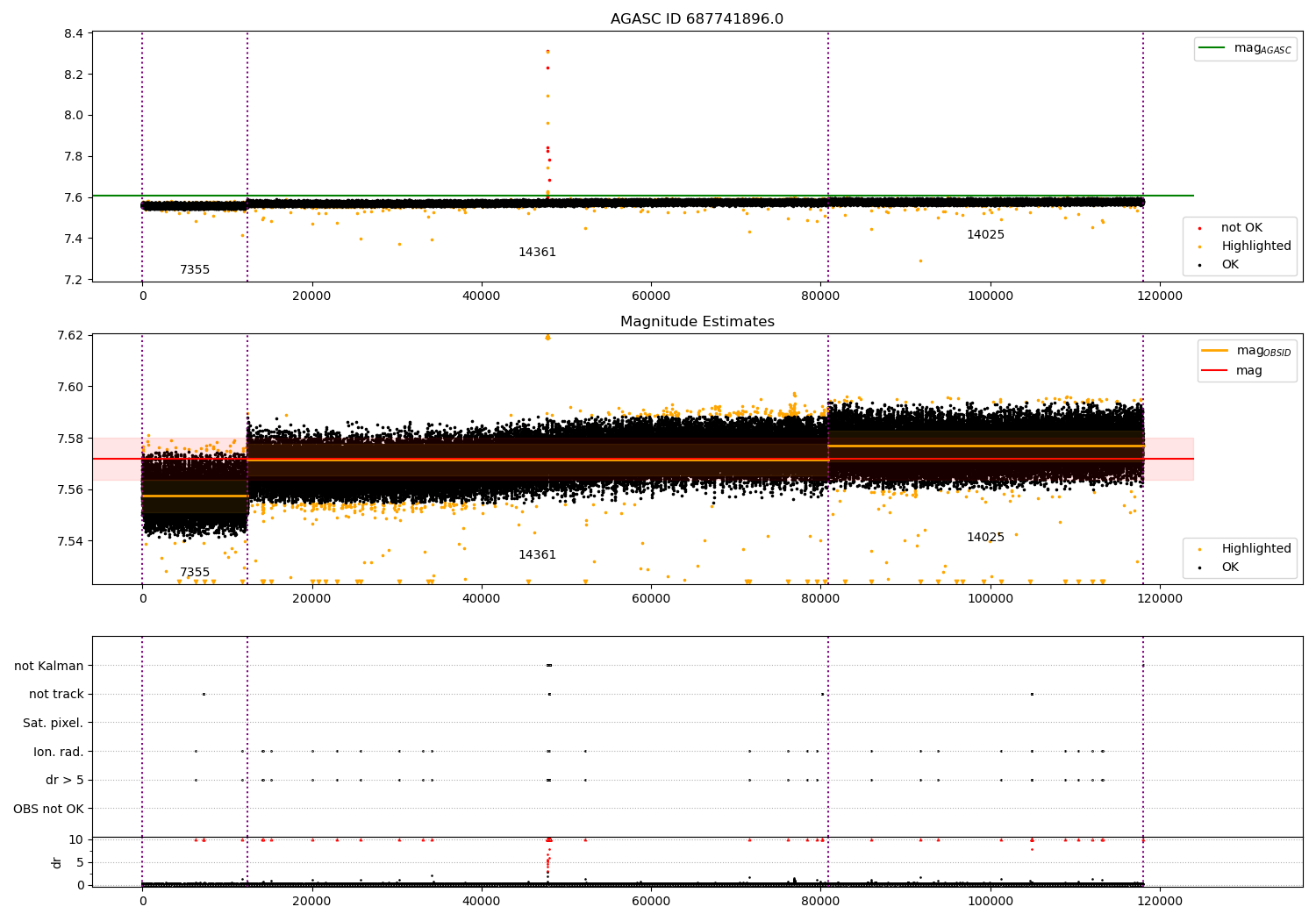This screenshot has height=921, width=1316.
Task: Click the "Magnitude Estimates" subplot title
Action: [x=697, y=321]
